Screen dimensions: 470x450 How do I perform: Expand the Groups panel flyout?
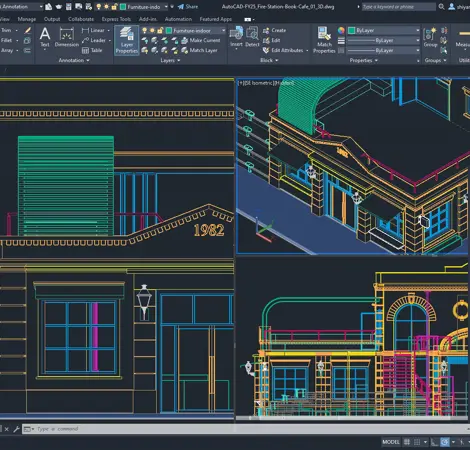435,60
